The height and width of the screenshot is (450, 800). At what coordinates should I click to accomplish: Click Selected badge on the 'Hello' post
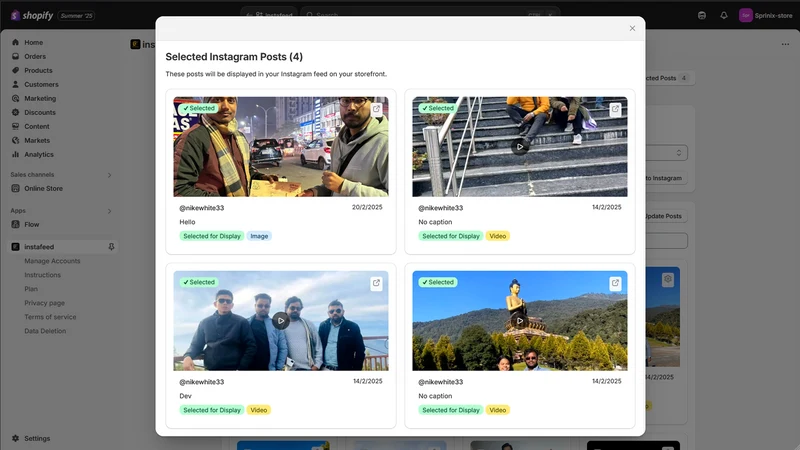click(x=198, y=108)
